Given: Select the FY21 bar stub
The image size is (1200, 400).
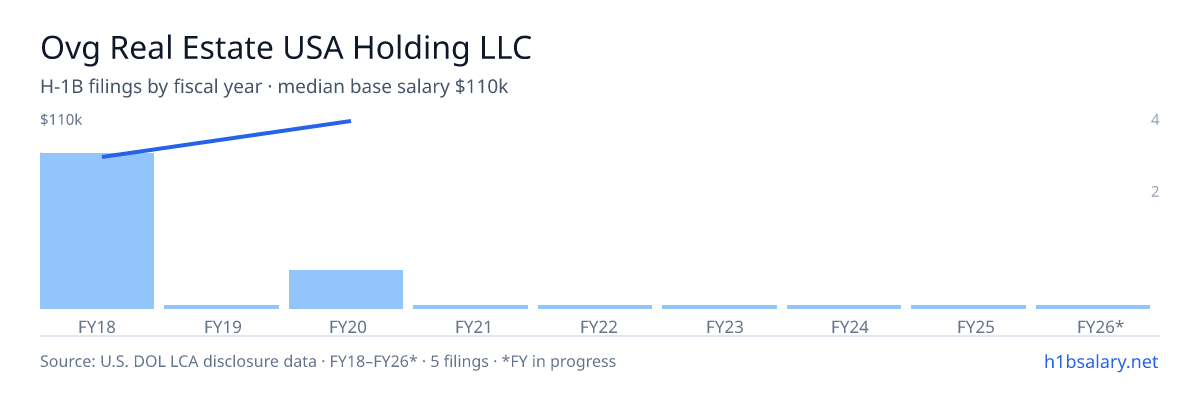Looking at the screenshot, I should tap(470, 307).
